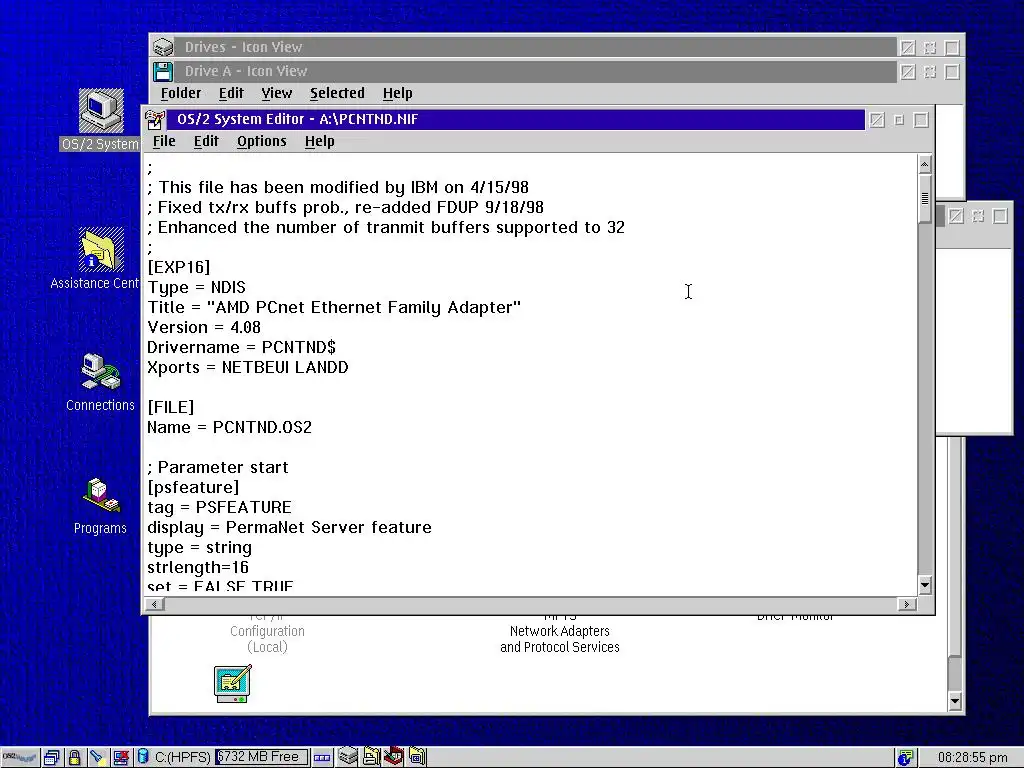Click the clock showing 08:28:55 pm
Viewport: 1024px width, 768px height.
(x=972, y=758)
